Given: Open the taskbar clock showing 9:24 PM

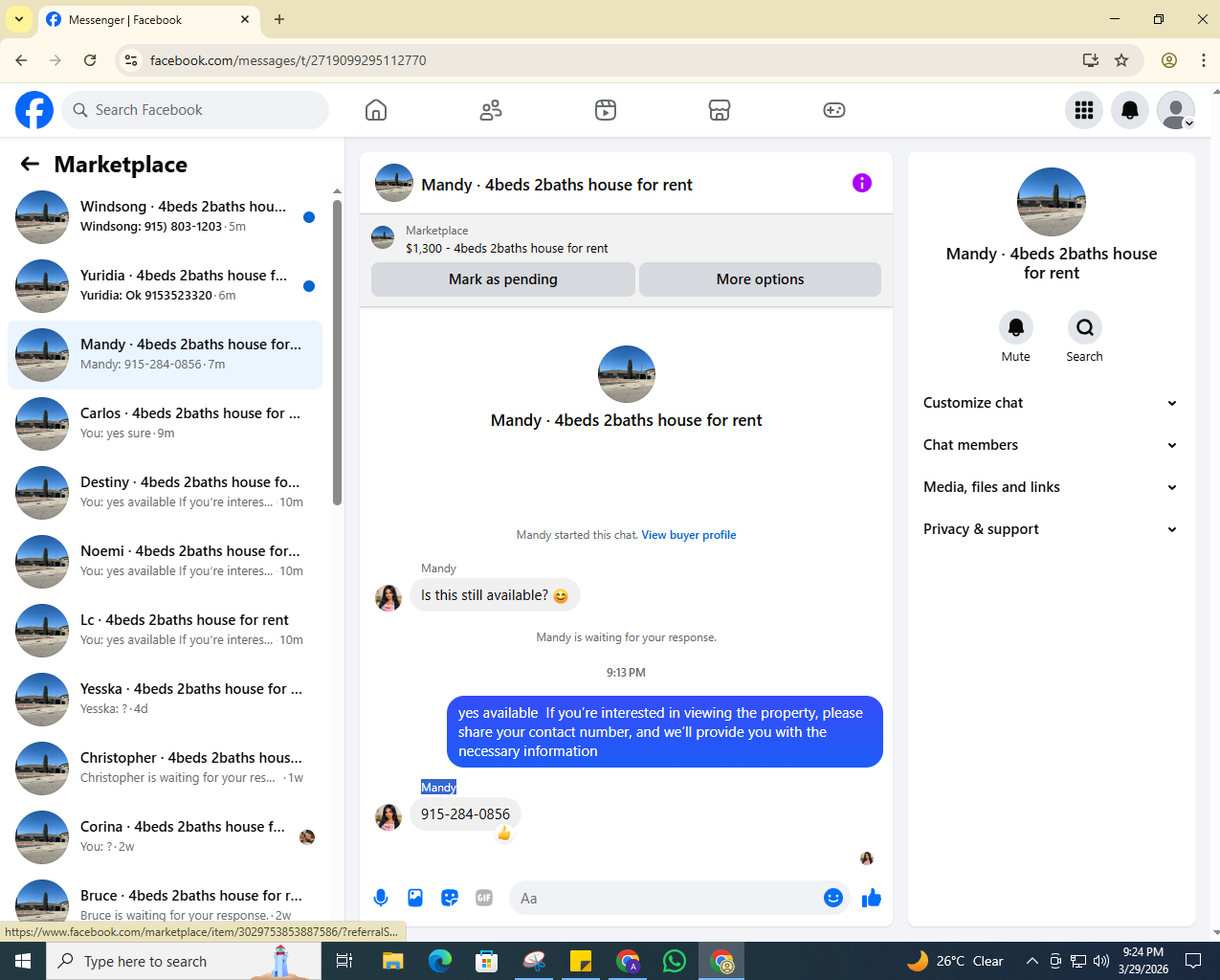Looking at the screenshot, I should tap(1143, 961).
